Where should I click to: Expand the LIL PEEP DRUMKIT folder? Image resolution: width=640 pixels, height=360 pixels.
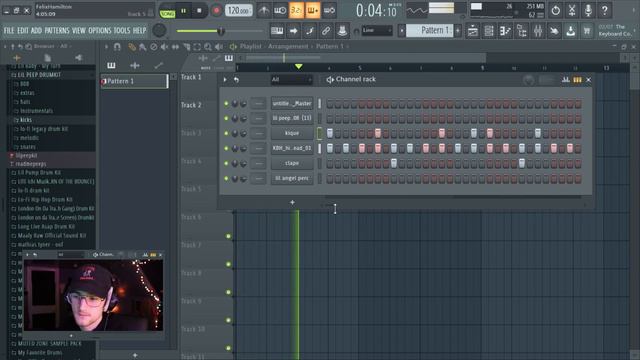click(39, 75)
